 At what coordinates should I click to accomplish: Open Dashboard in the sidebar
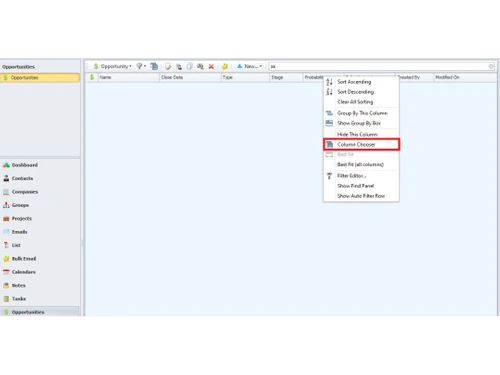[x=40, y=165]
